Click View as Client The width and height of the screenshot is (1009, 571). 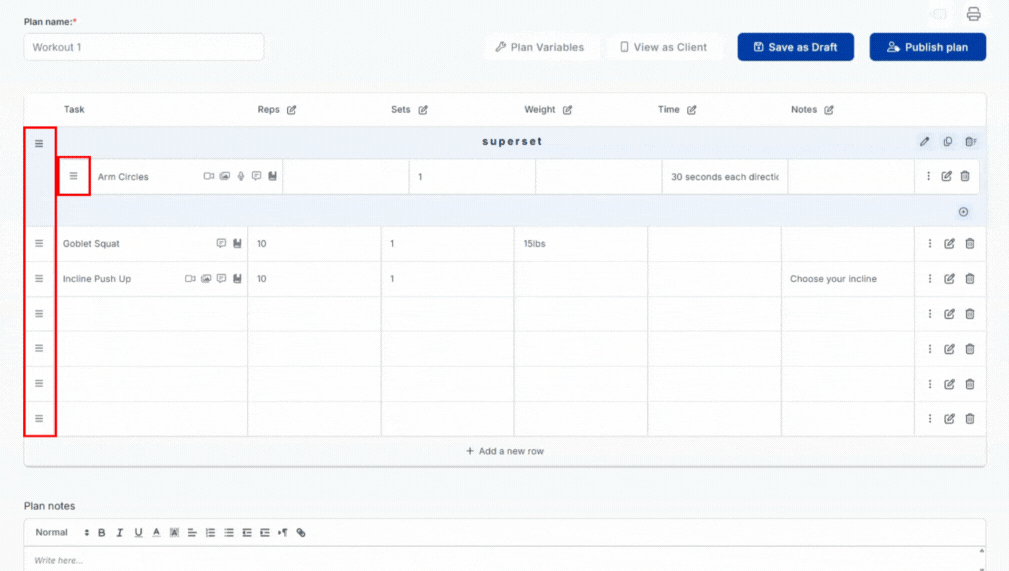coord(663,47)
